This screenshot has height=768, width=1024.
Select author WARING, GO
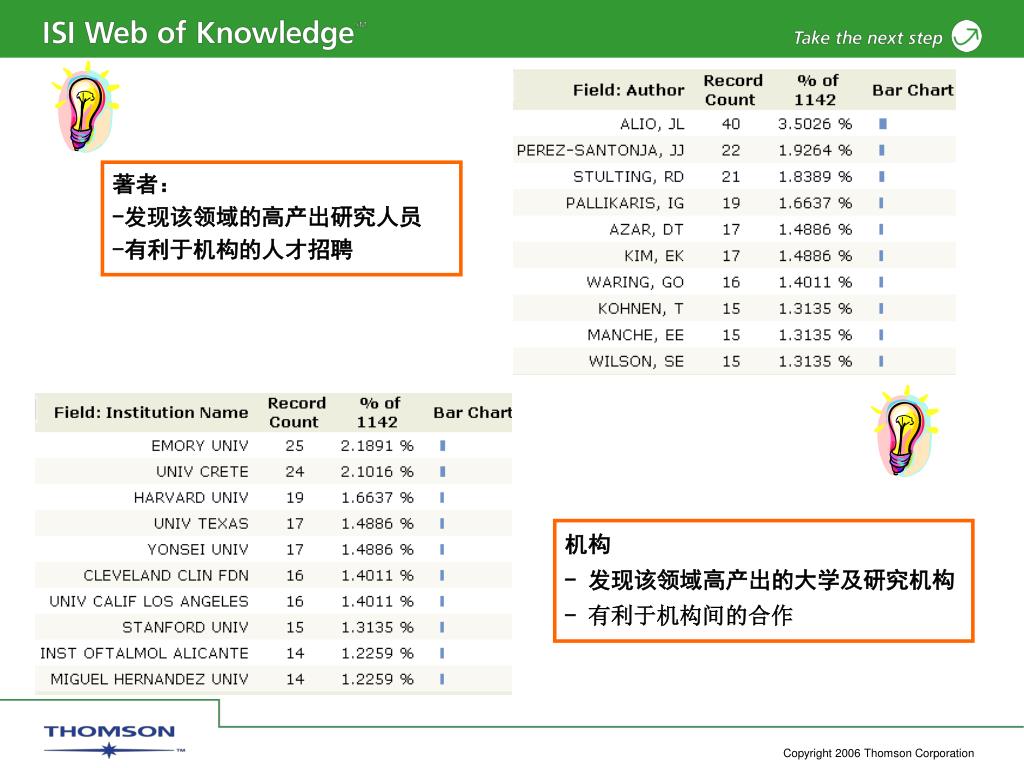click(x=635, y=282)
